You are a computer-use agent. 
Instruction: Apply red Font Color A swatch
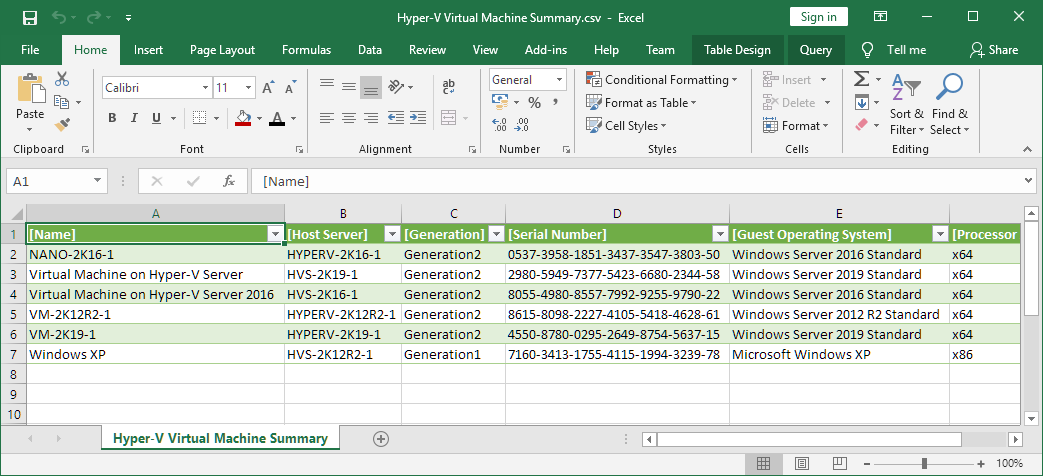(277, 118)
